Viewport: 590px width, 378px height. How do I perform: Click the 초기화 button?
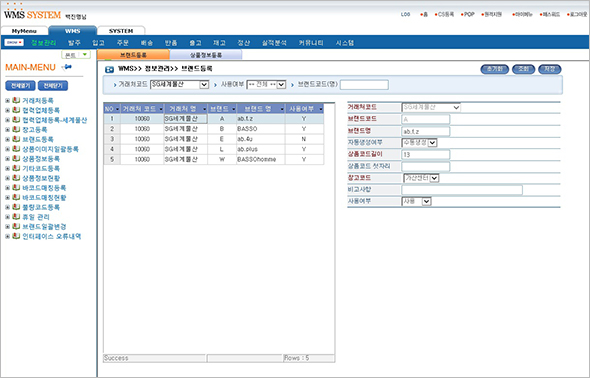[494, 69]
